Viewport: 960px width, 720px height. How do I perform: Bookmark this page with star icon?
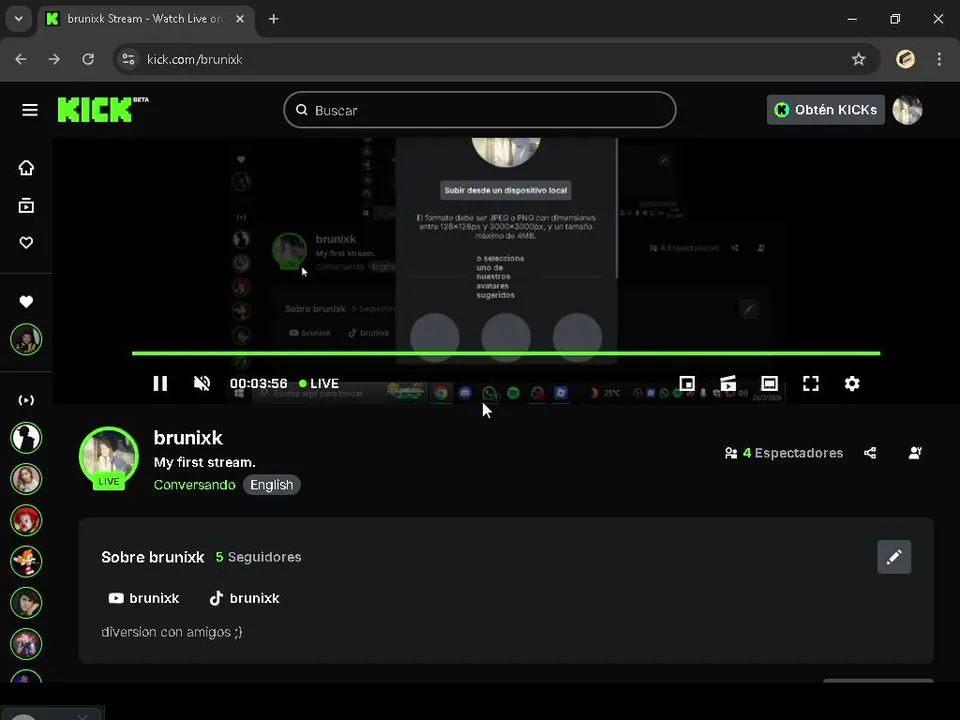(x=858, y=59)
